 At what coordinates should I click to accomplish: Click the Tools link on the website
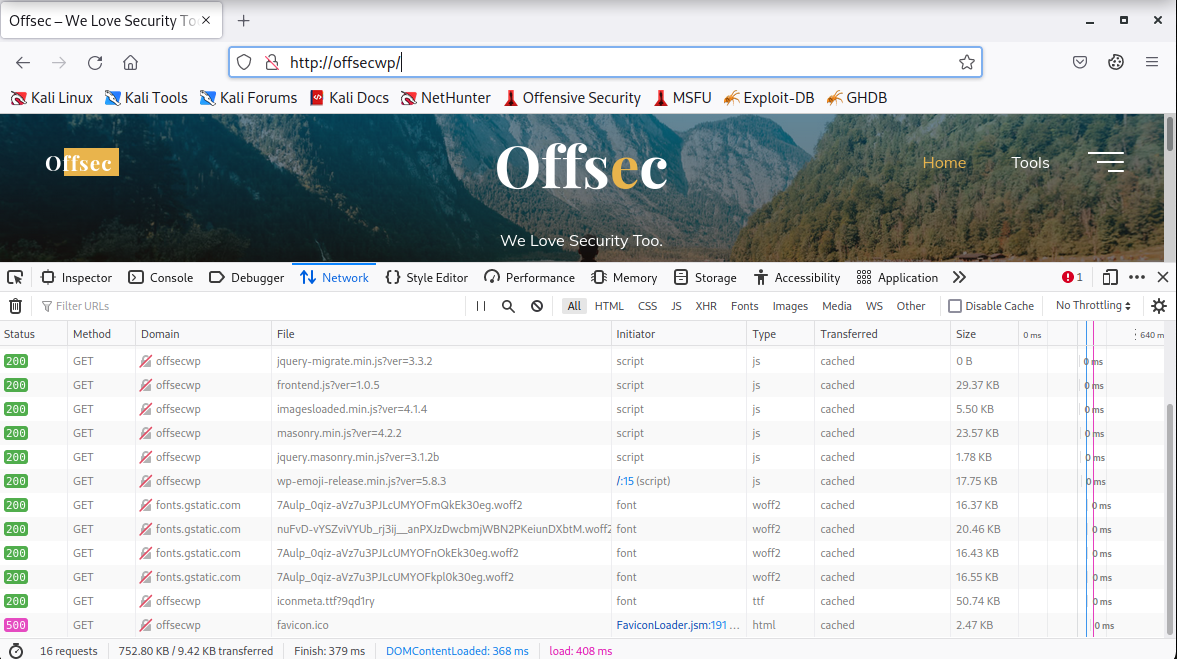point(1030,162)
